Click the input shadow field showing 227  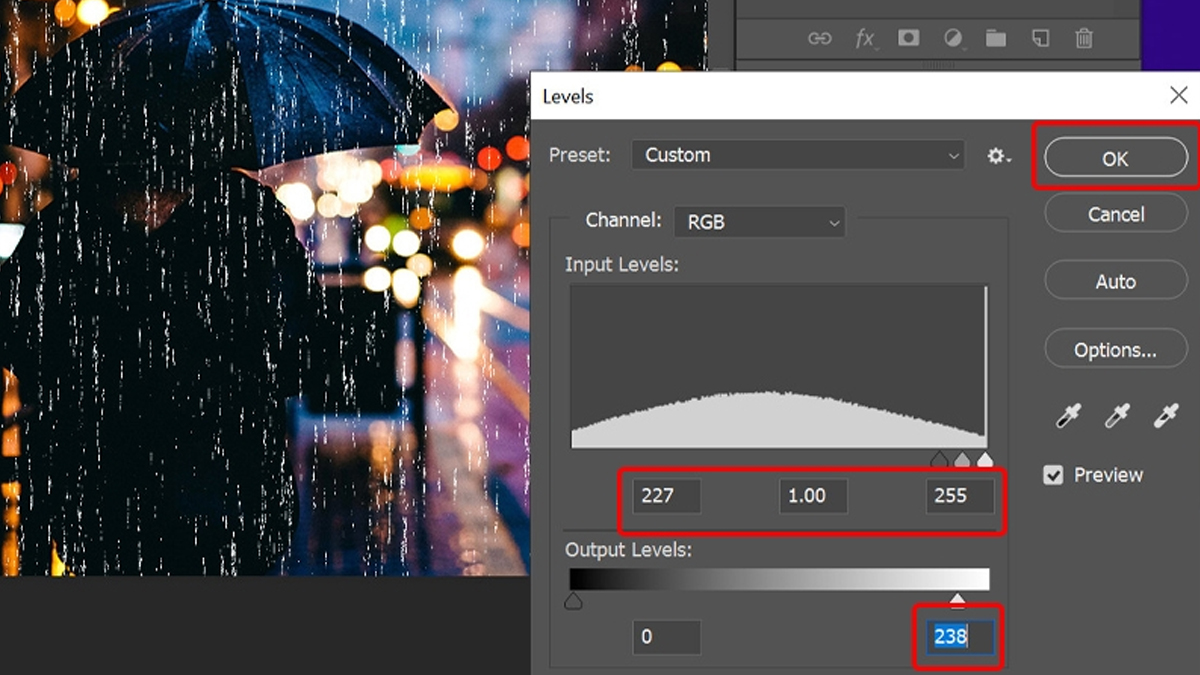tap(665, 496)
